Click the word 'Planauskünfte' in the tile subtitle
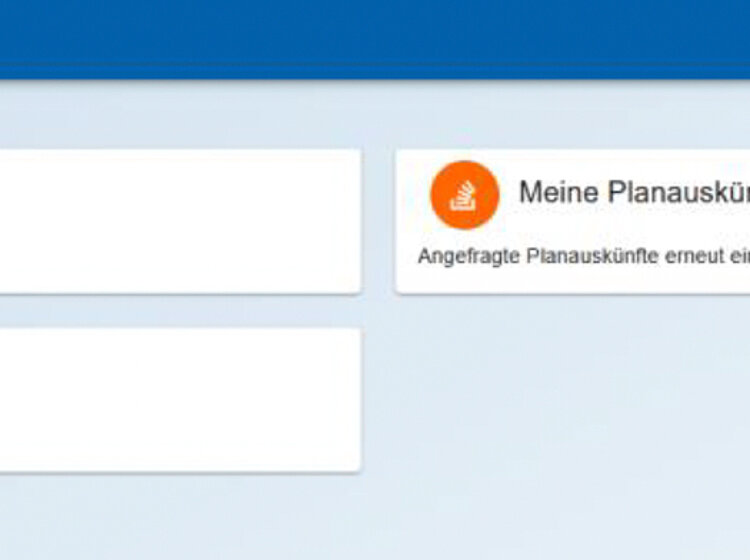Viewport: 750px width, 560px height. [x=580, y=256]
